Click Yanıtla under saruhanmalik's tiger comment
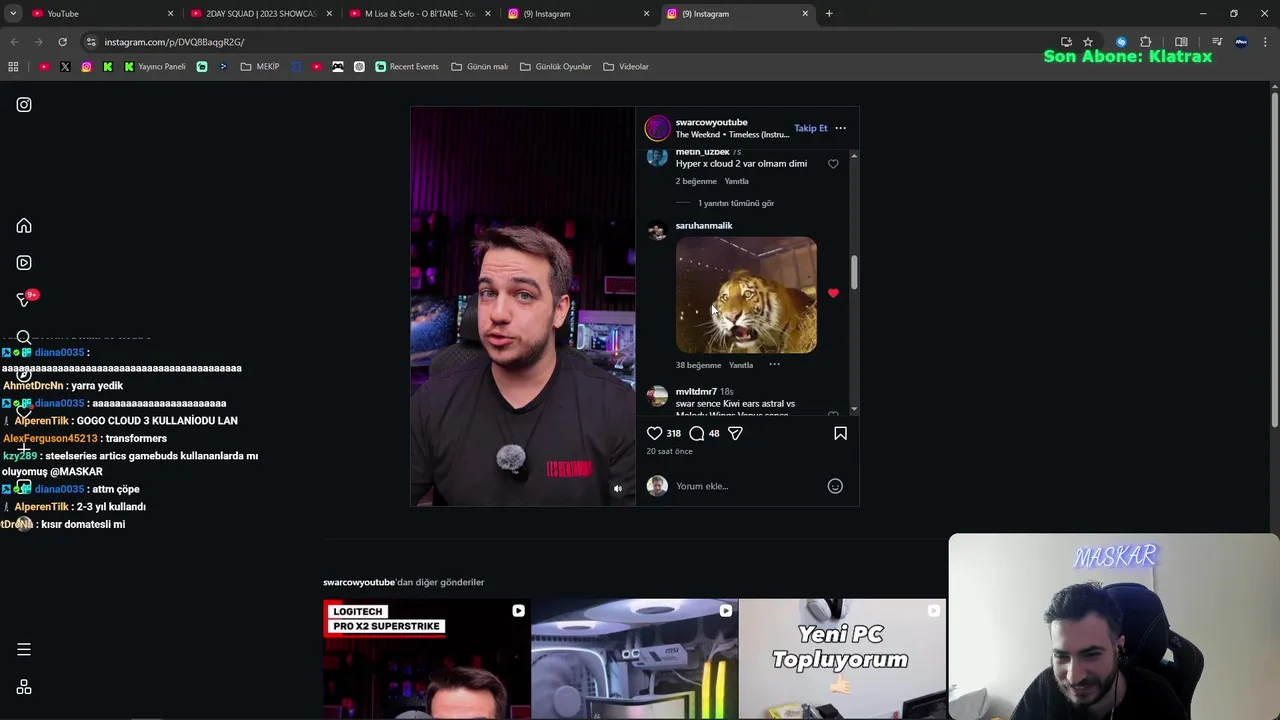Screen dimensions: 1280x720 coord(741,365)
